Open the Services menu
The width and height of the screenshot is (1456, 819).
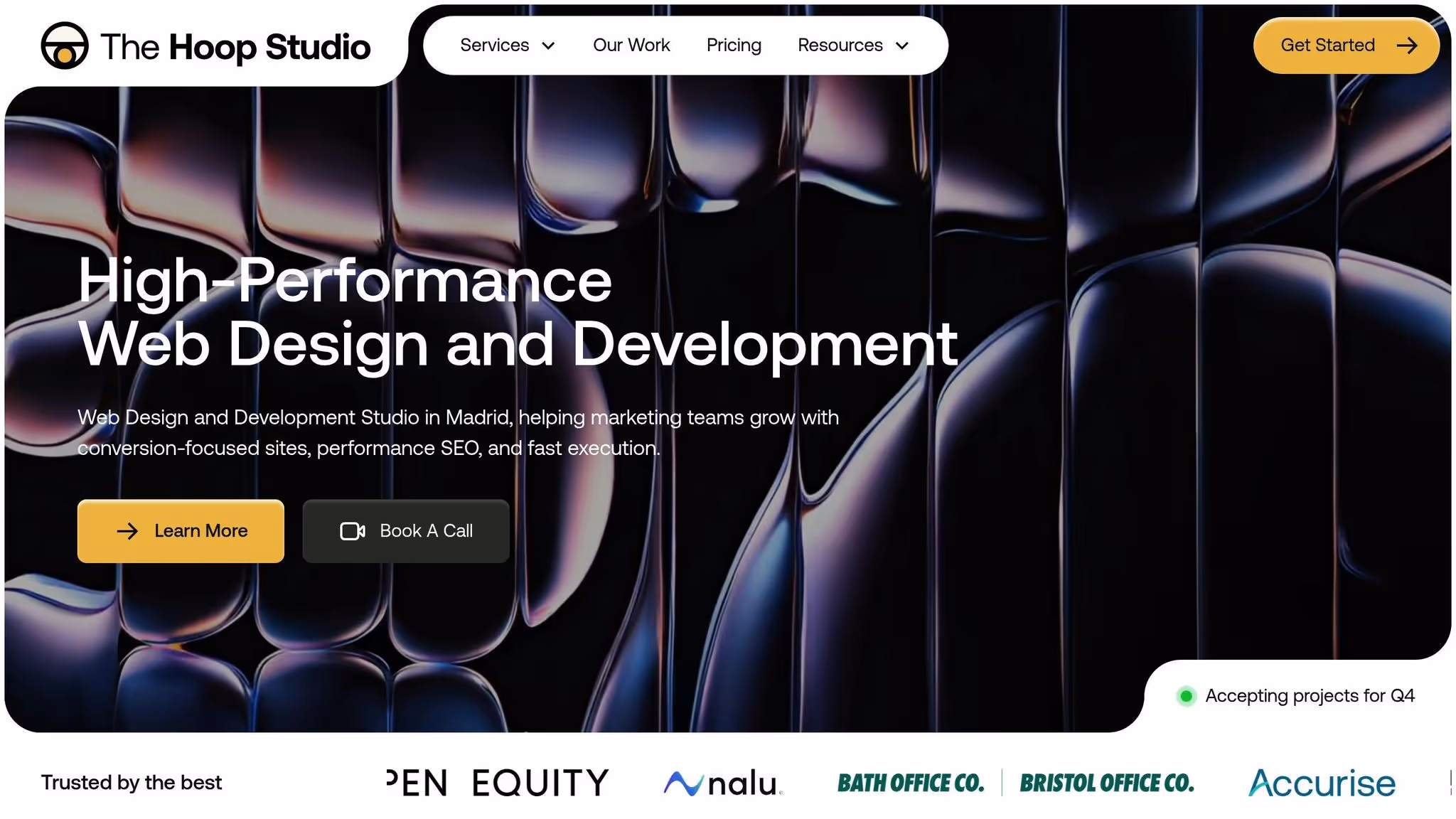pos(495,45)
